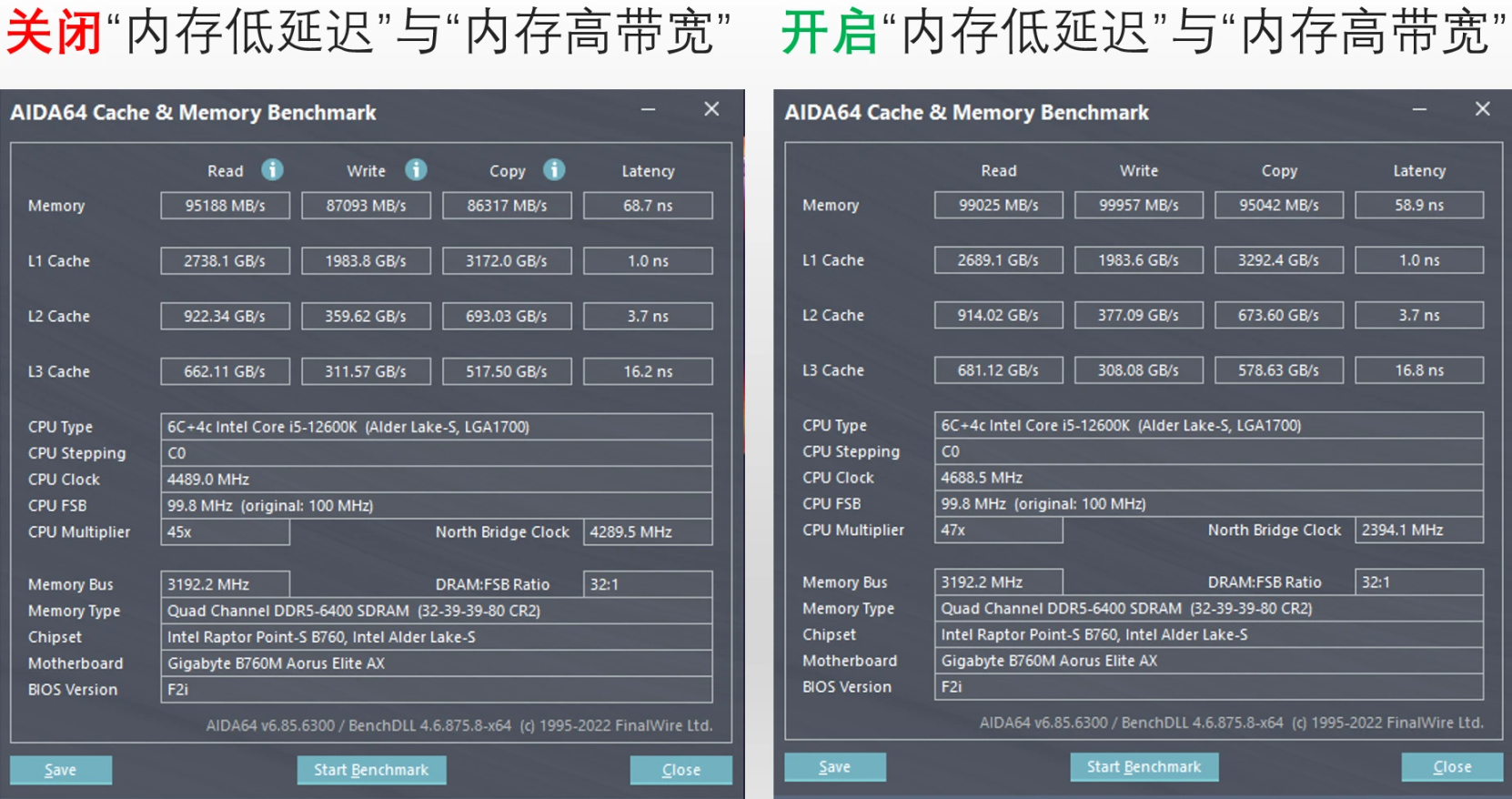This screenshot has height=799, width=1512.
Task: Click the Chipset field in right window
Action: click(1209, 634)
